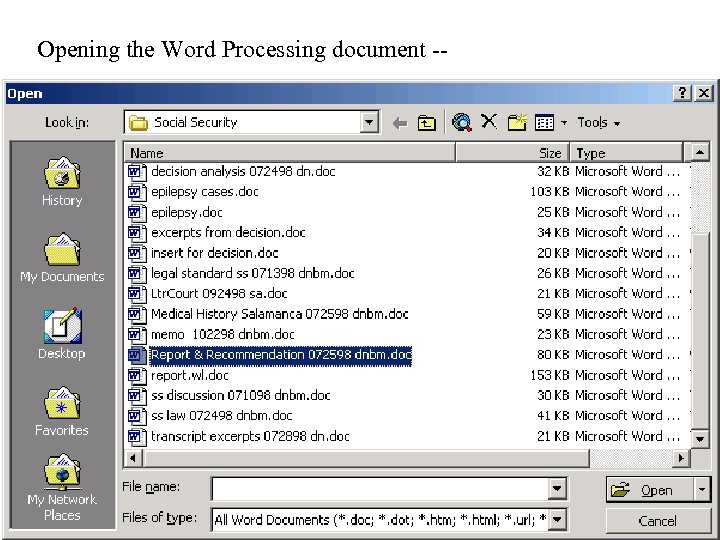Open the Open button options arrow
Viewport: 720px width, 540px height.
click(702, 489)
